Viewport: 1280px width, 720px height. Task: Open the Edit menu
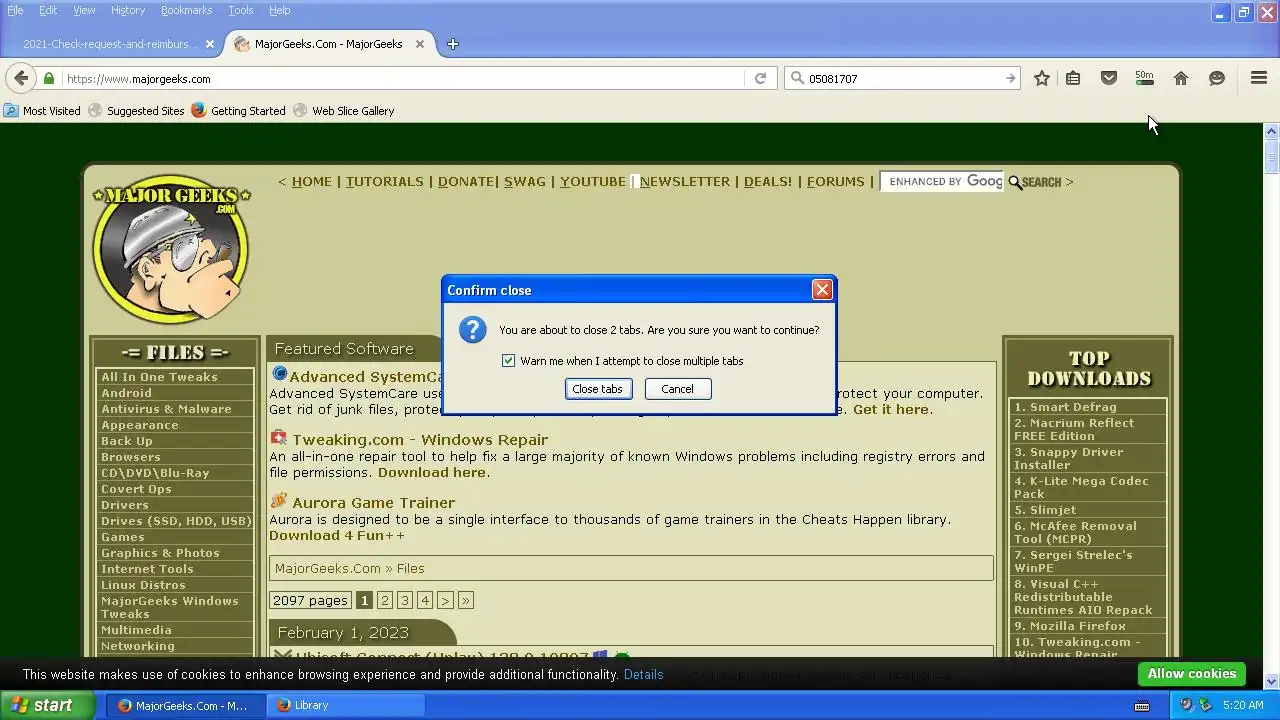click(x=48, y=10)
